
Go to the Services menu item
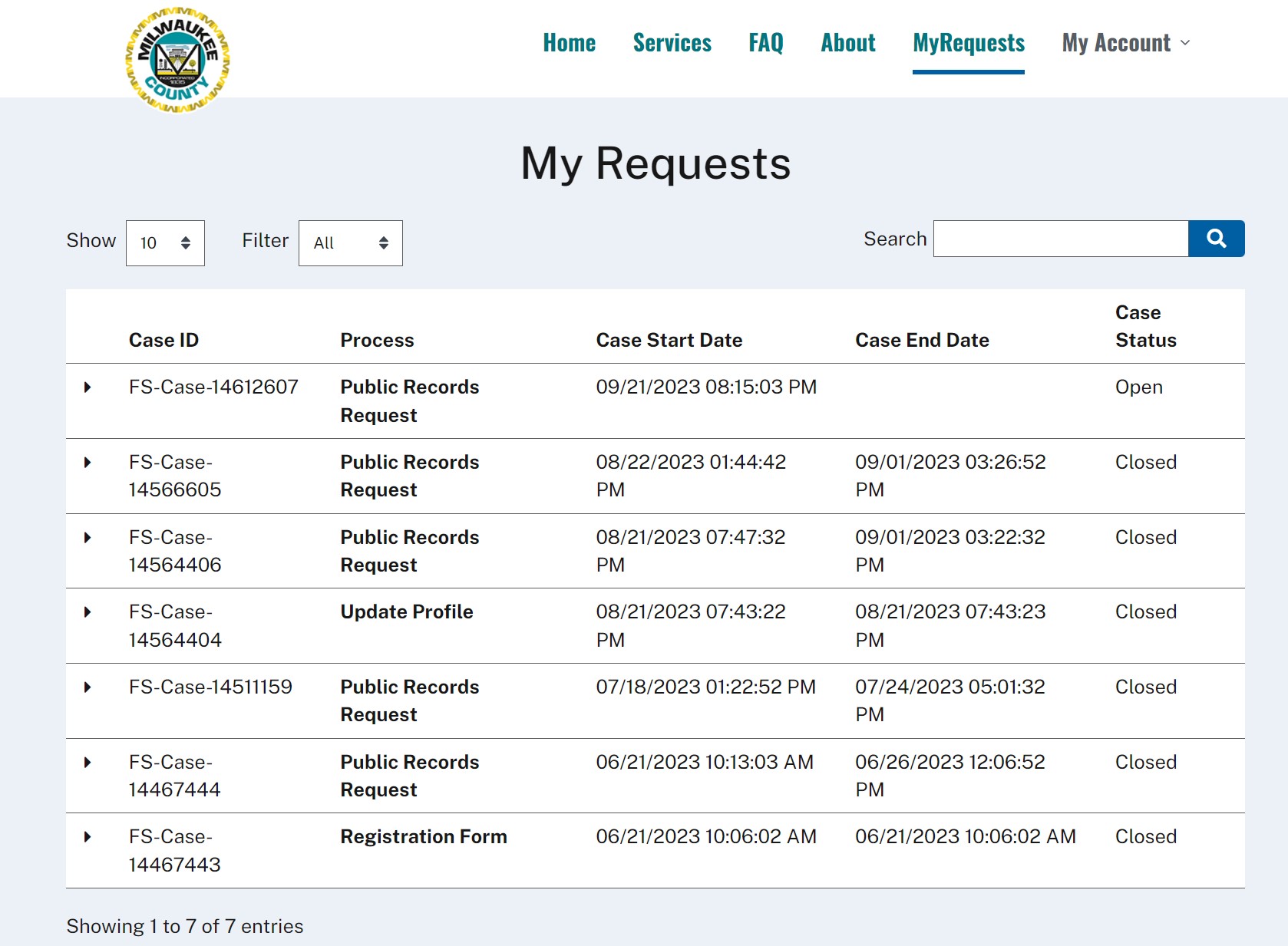pos(672,43)
